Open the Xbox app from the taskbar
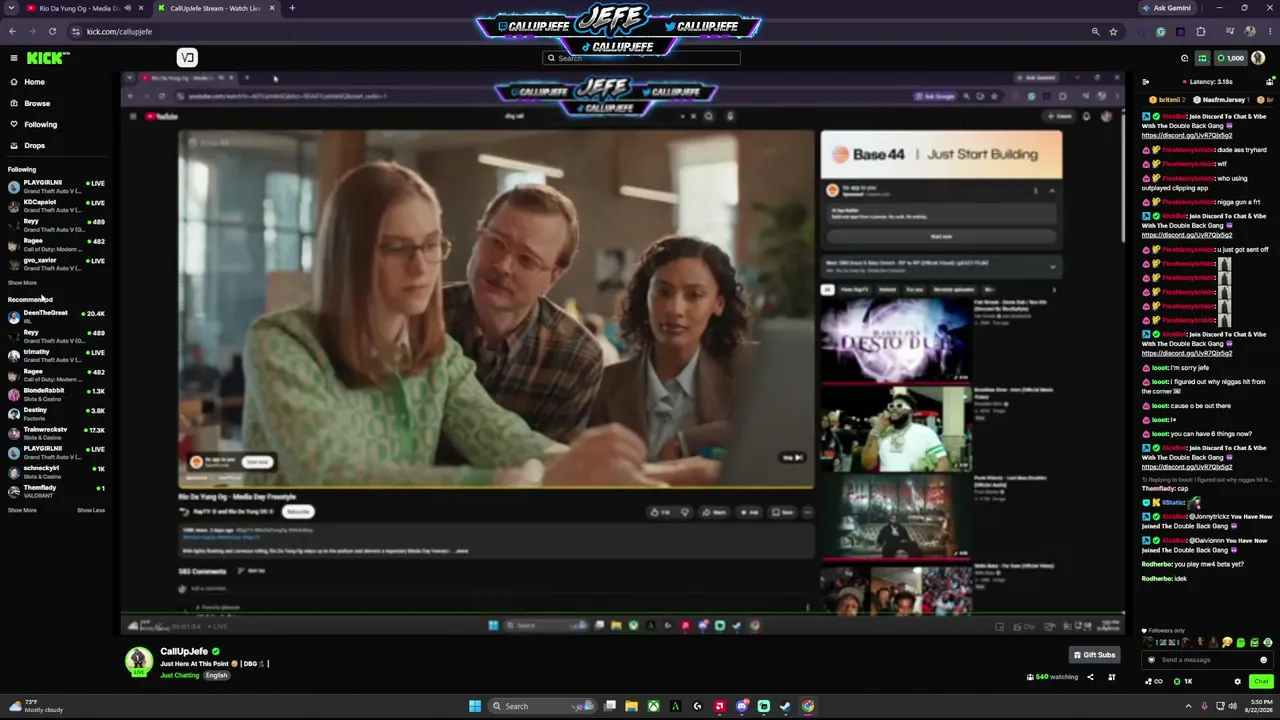 (653, 706)
